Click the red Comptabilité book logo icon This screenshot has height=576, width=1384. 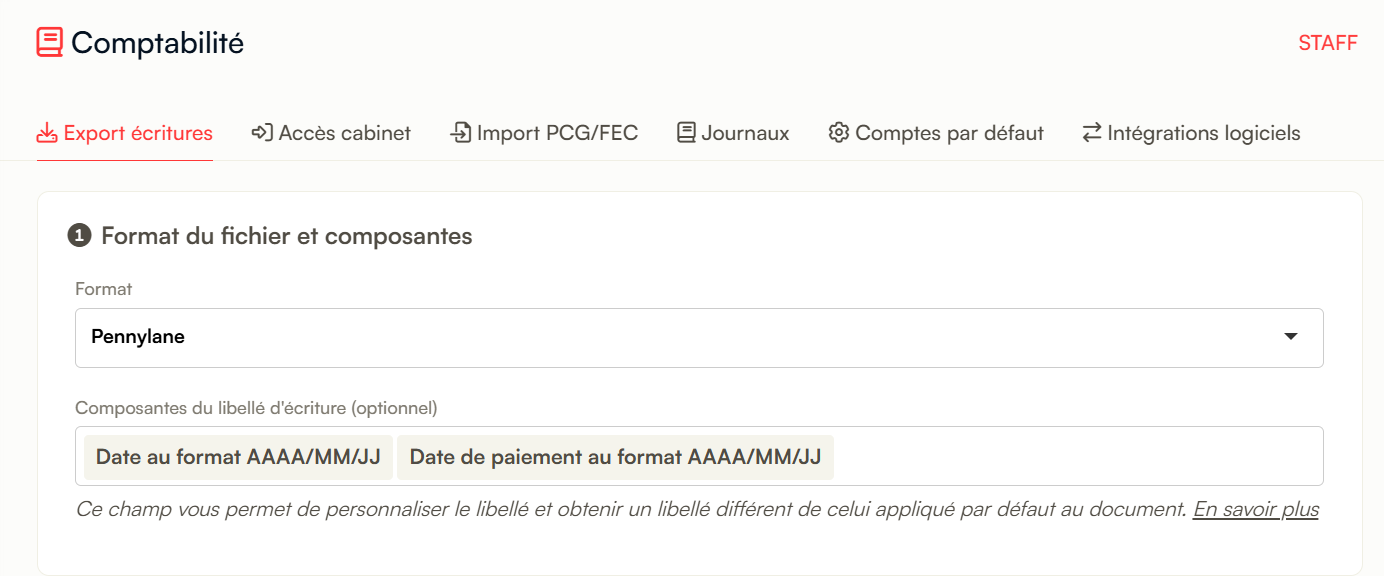click(50, 42)
